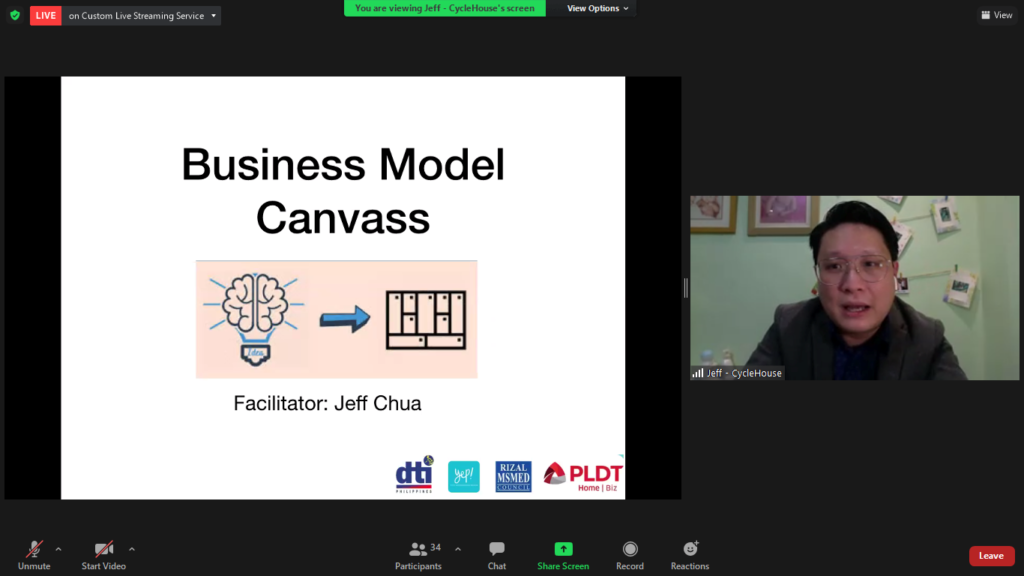Click the participant count number 34
The image size is (1024, 576).
point(434,545)
